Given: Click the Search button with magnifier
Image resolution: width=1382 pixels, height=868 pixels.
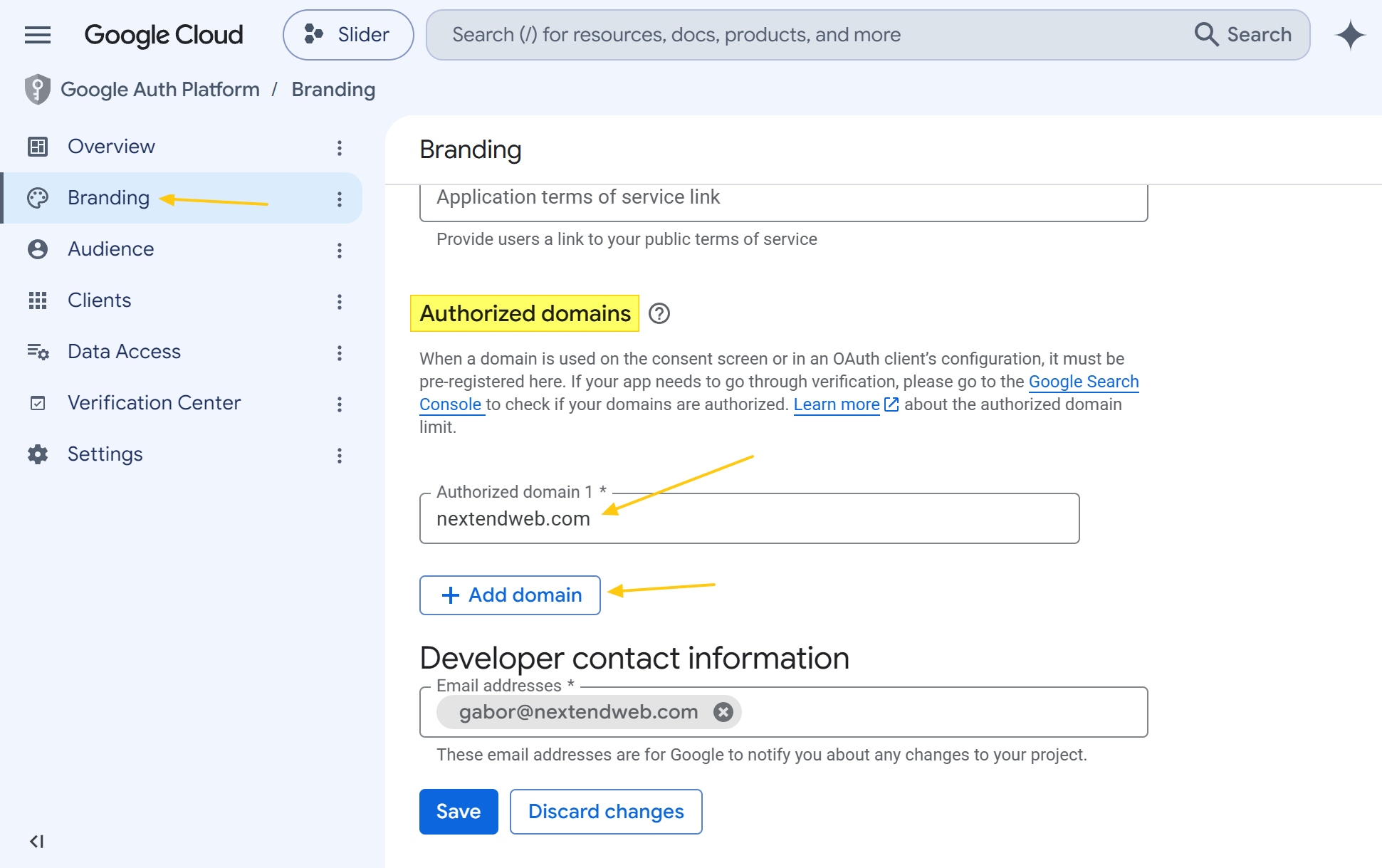Looking at the screenshot, I should [1243, 35].
